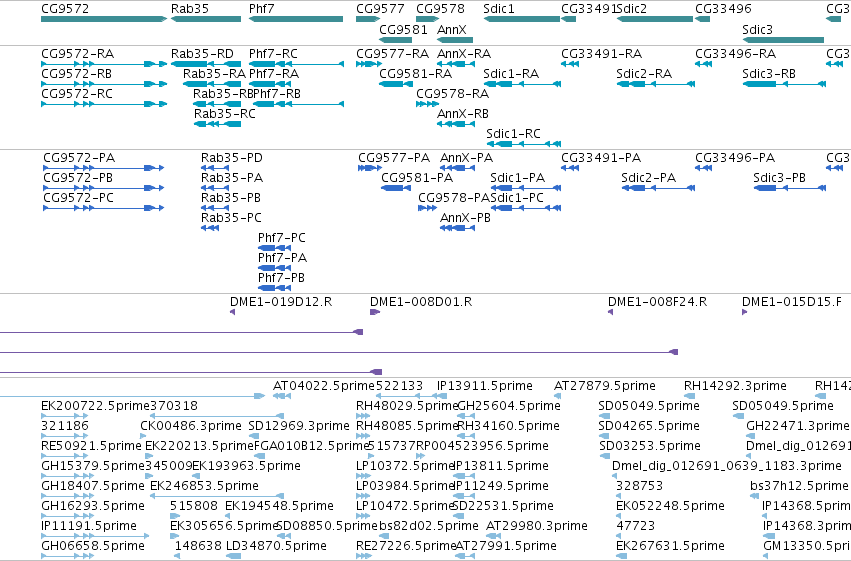Click the Rab35 gene bar
This screenshot has width=851, height=561.
pyautogui.click(x=206, y=19)
